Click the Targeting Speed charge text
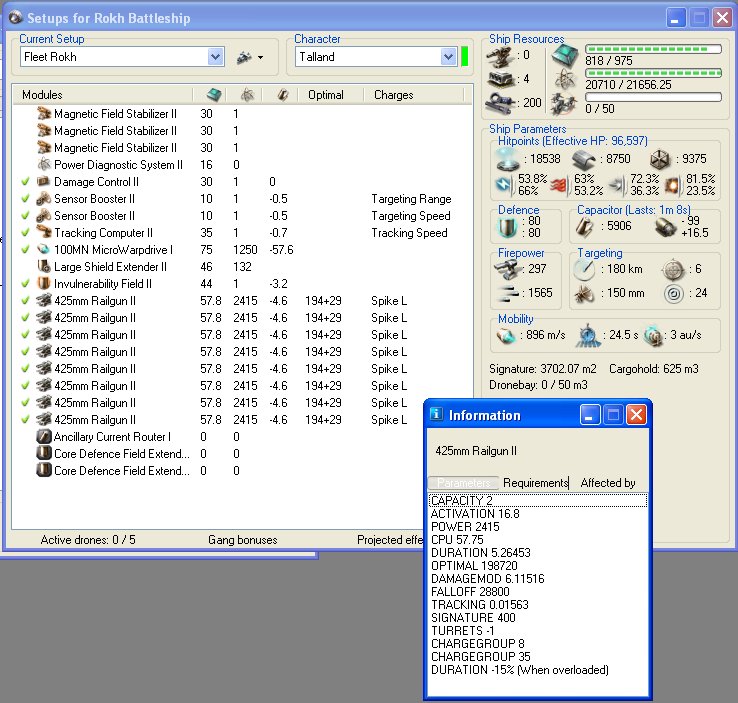The width and height of the screenshot is (738, 703). coord(410,216)
